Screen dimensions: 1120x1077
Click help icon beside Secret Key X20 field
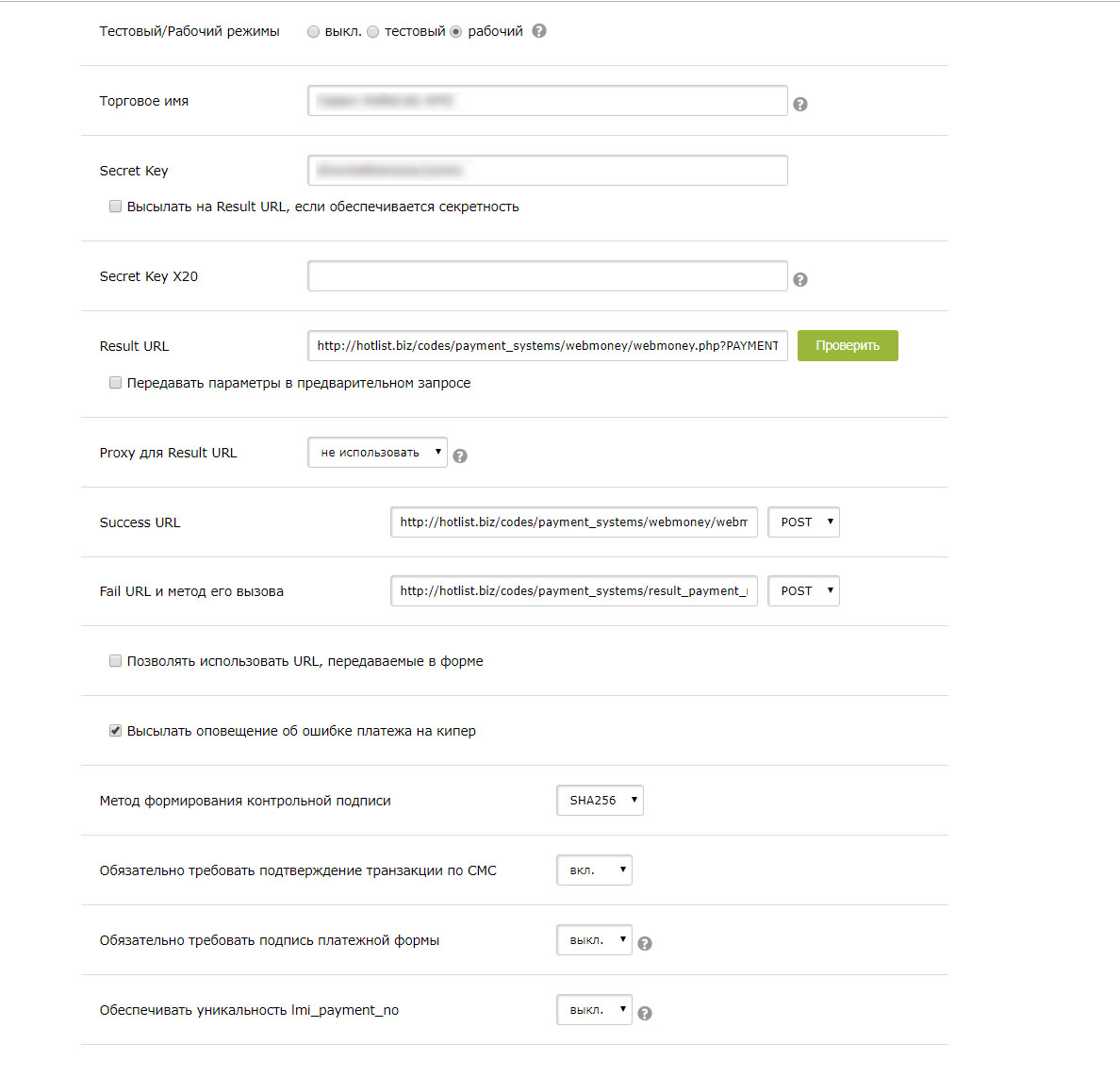[x=800, y=280]
